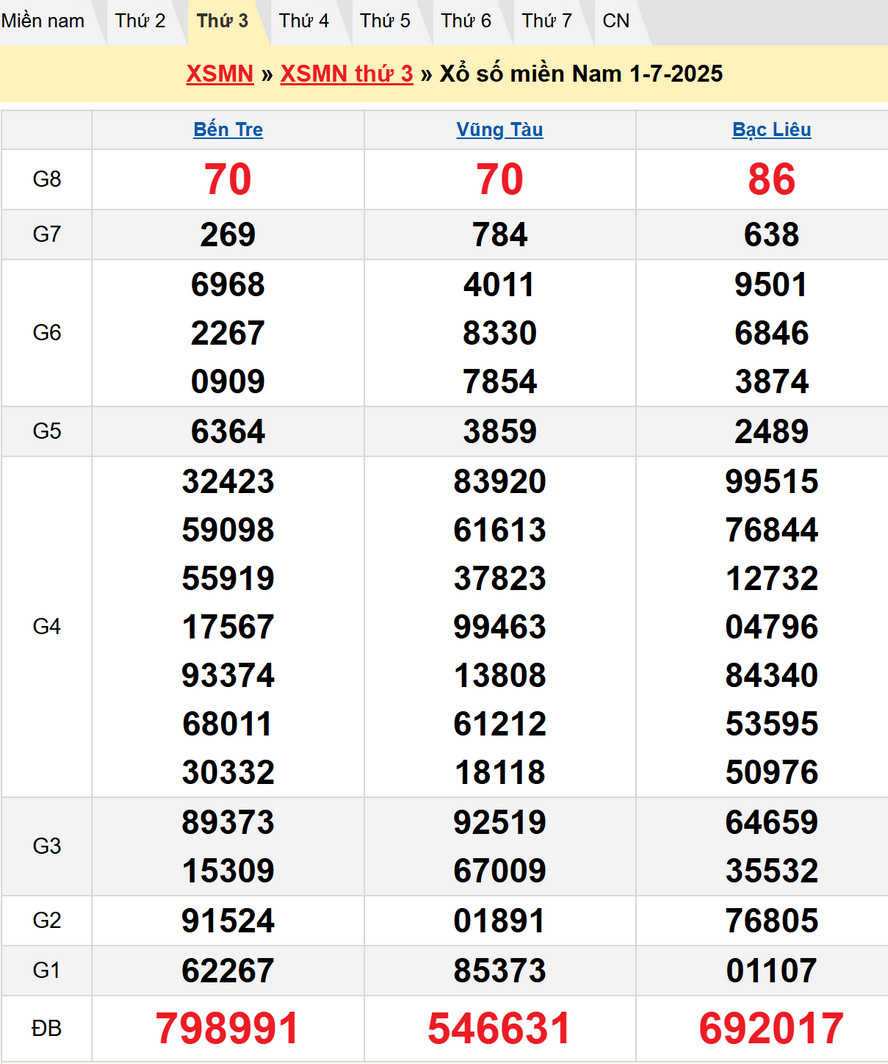
Task: Click the G5 result 3859
Action: pyautogui.click(x=500, y=431)
